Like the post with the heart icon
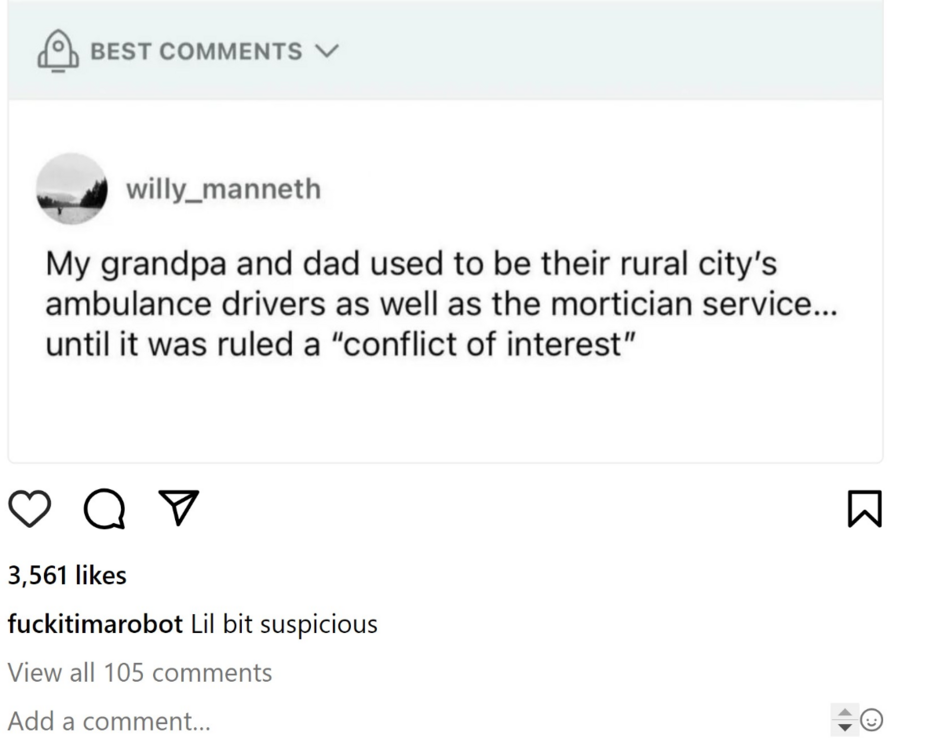This screenshot has height=750, width=942. click(30, 511)
